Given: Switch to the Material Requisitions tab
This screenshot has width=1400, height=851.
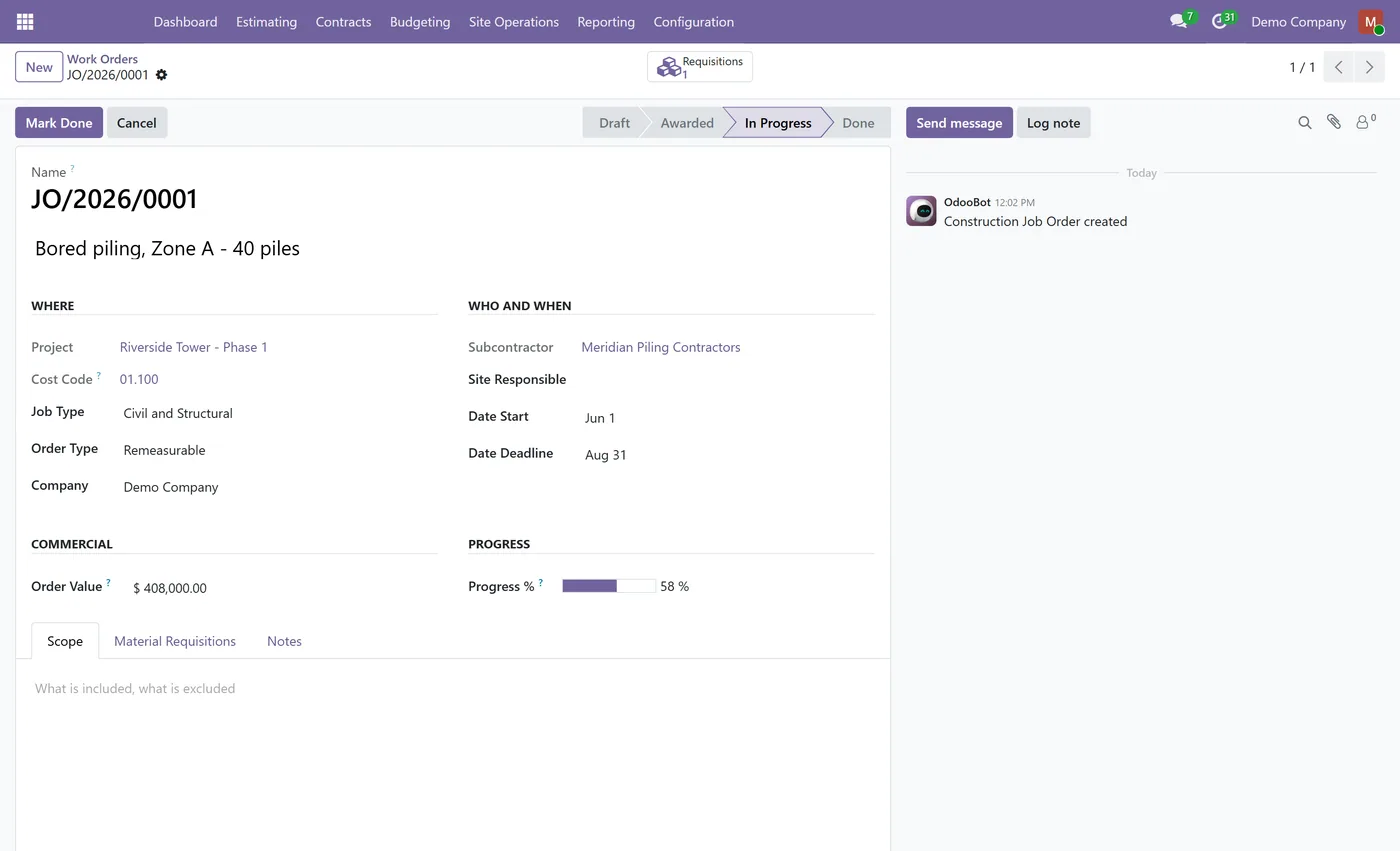Looking at the screenshot, I should click(175, 641).
